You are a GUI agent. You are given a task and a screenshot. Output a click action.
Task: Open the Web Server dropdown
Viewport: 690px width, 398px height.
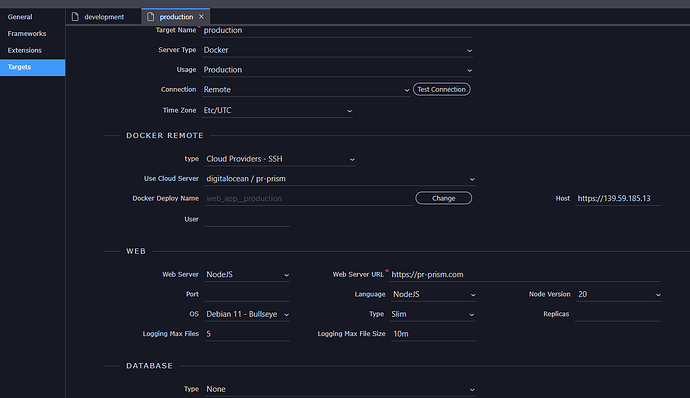(247, 275)
